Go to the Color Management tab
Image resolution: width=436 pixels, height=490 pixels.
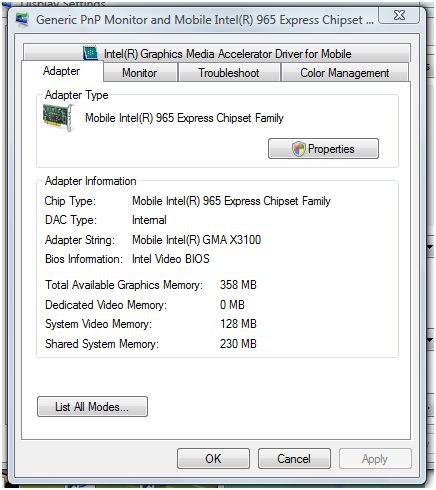click(345, 72)
